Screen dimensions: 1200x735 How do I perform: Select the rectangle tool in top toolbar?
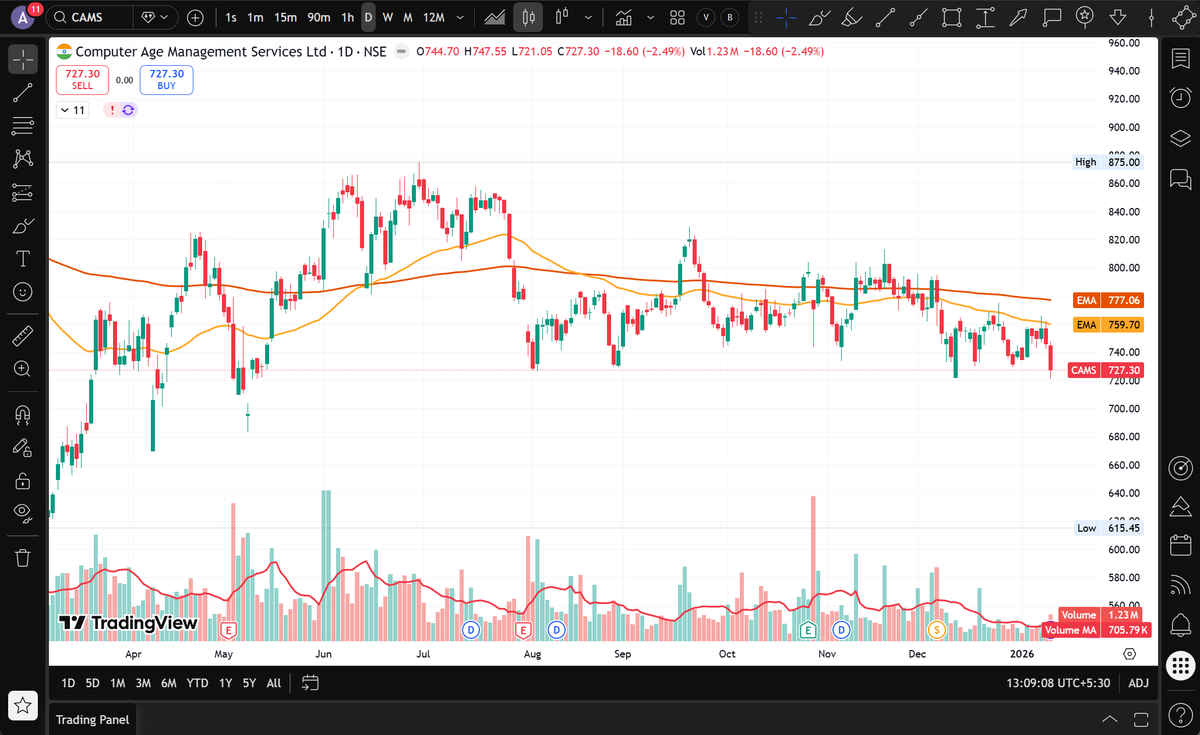(x=952, y=17)
